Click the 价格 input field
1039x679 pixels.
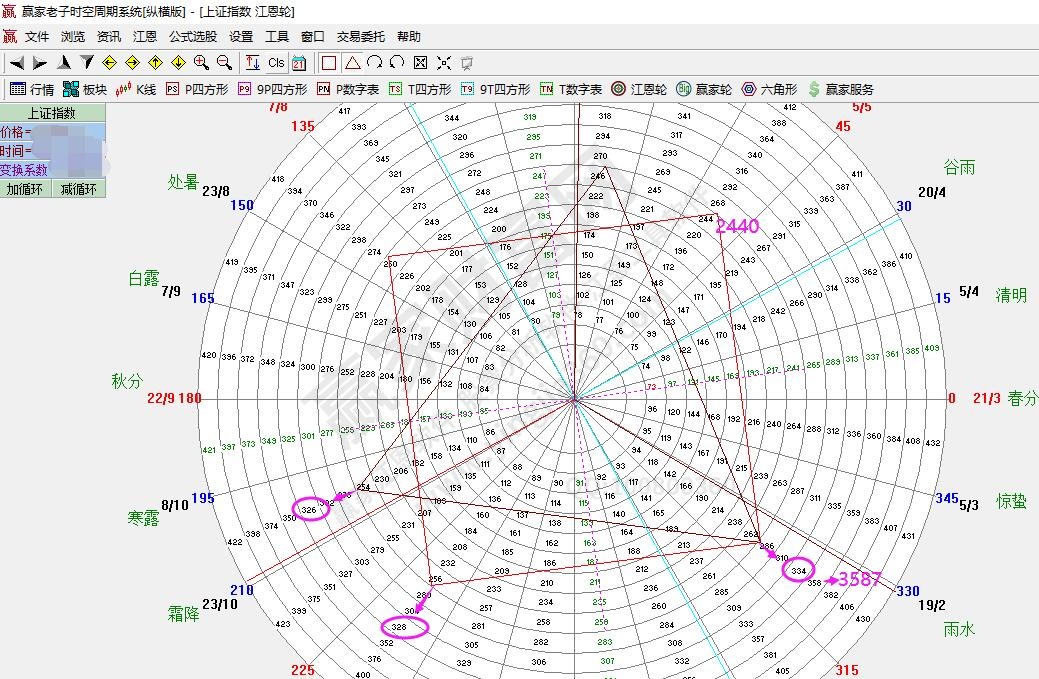pyautogui.click(x=66, y=132)
